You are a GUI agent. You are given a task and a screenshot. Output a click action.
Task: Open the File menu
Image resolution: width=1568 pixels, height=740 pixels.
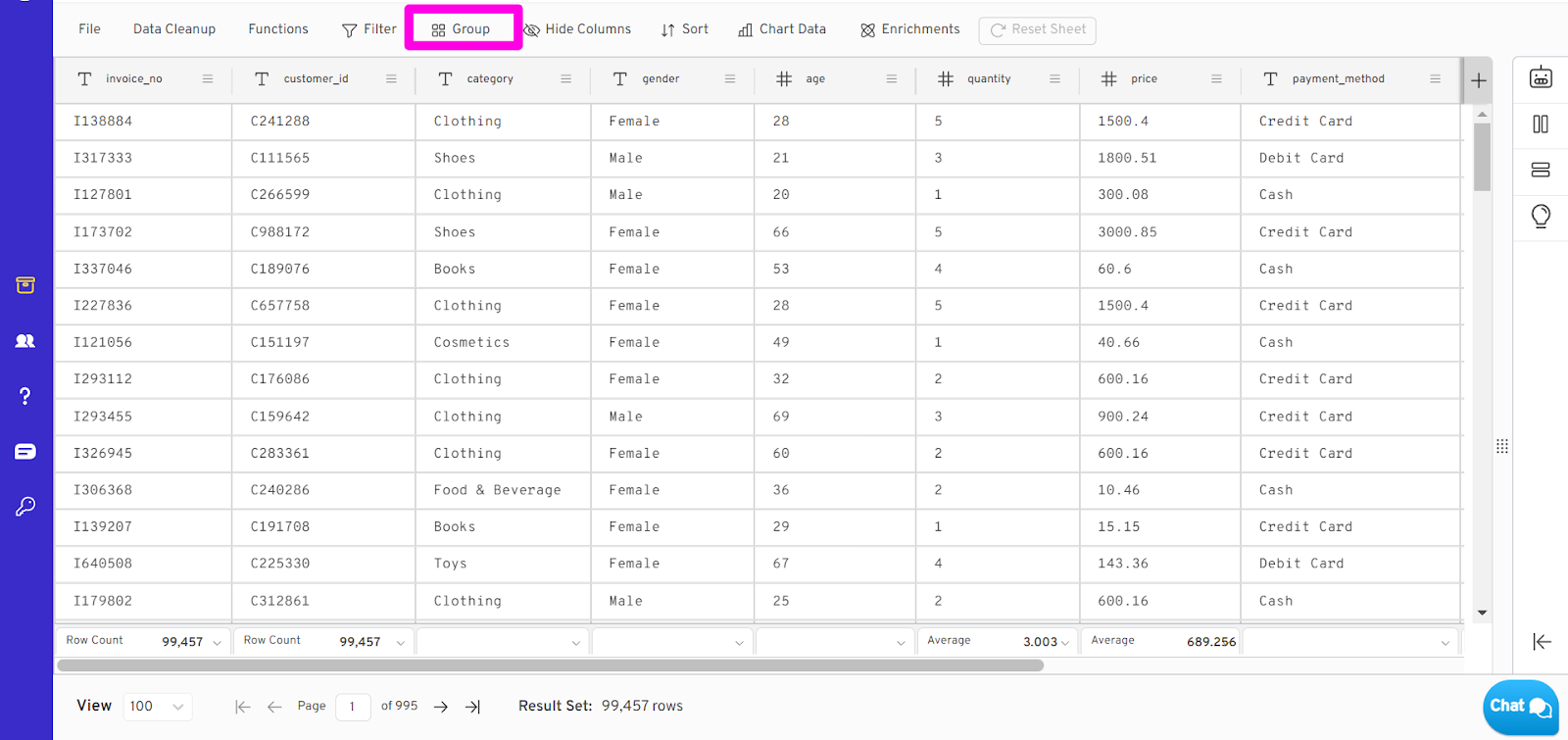tap(89, 29)
